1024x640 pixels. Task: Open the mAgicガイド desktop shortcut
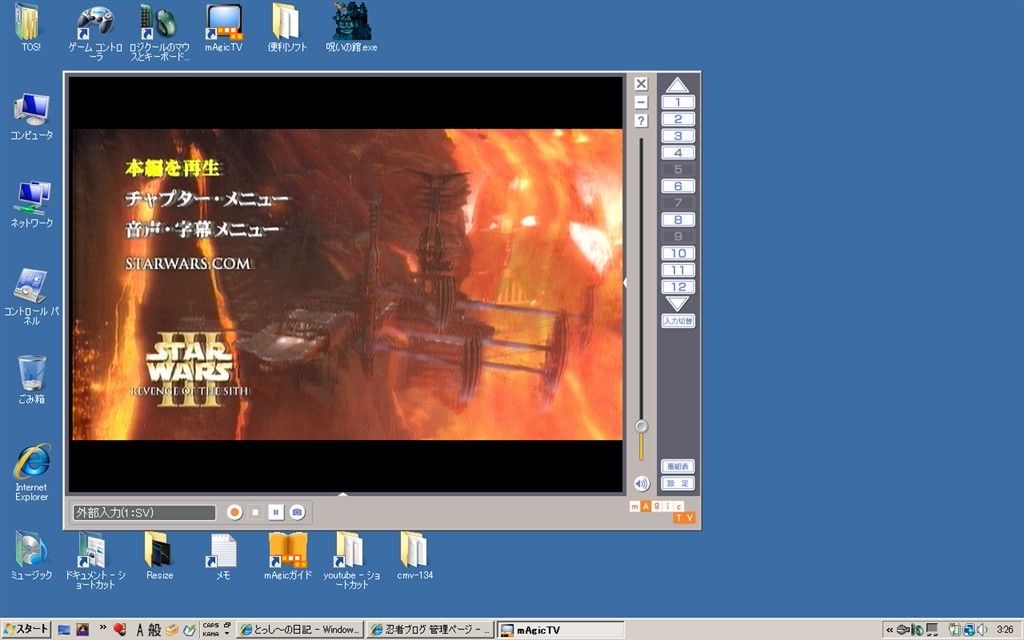tap(287, 556)
